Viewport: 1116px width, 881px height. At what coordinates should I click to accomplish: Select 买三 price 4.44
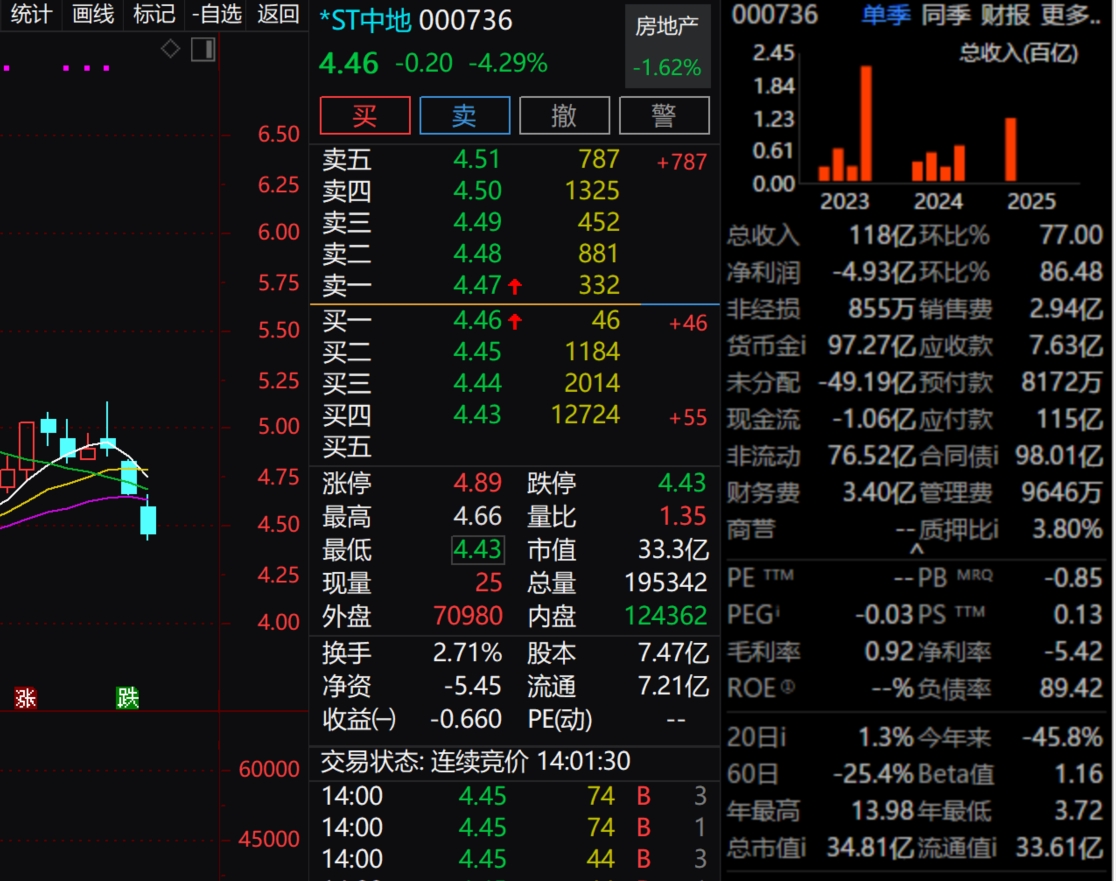coord(478,383)
